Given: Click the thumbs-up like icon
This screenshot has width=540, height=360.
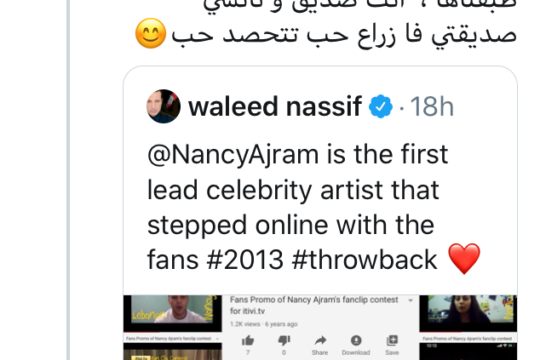Looking at the screenshot, I should (248, 341).
